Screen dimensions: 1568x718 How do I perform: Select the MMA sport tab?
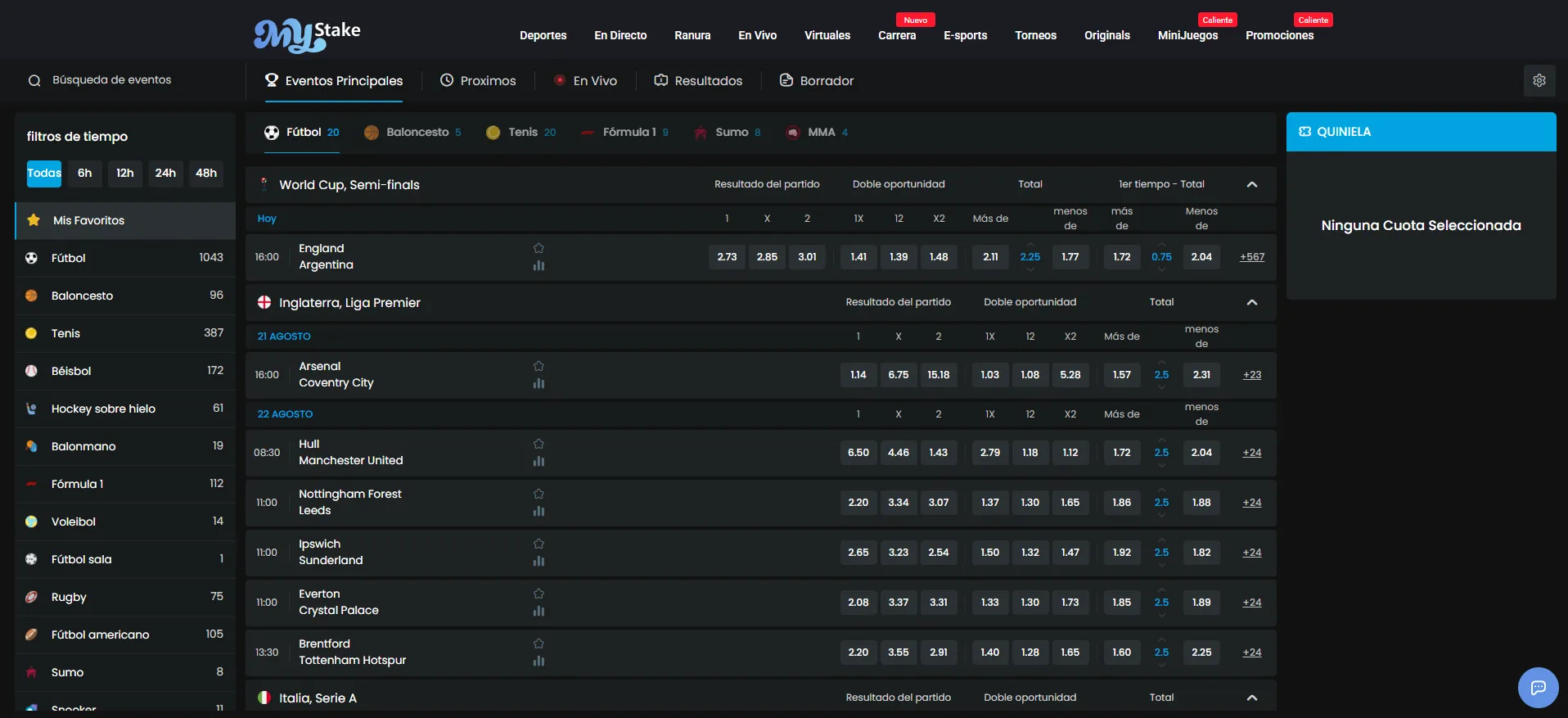pos(817,132)
